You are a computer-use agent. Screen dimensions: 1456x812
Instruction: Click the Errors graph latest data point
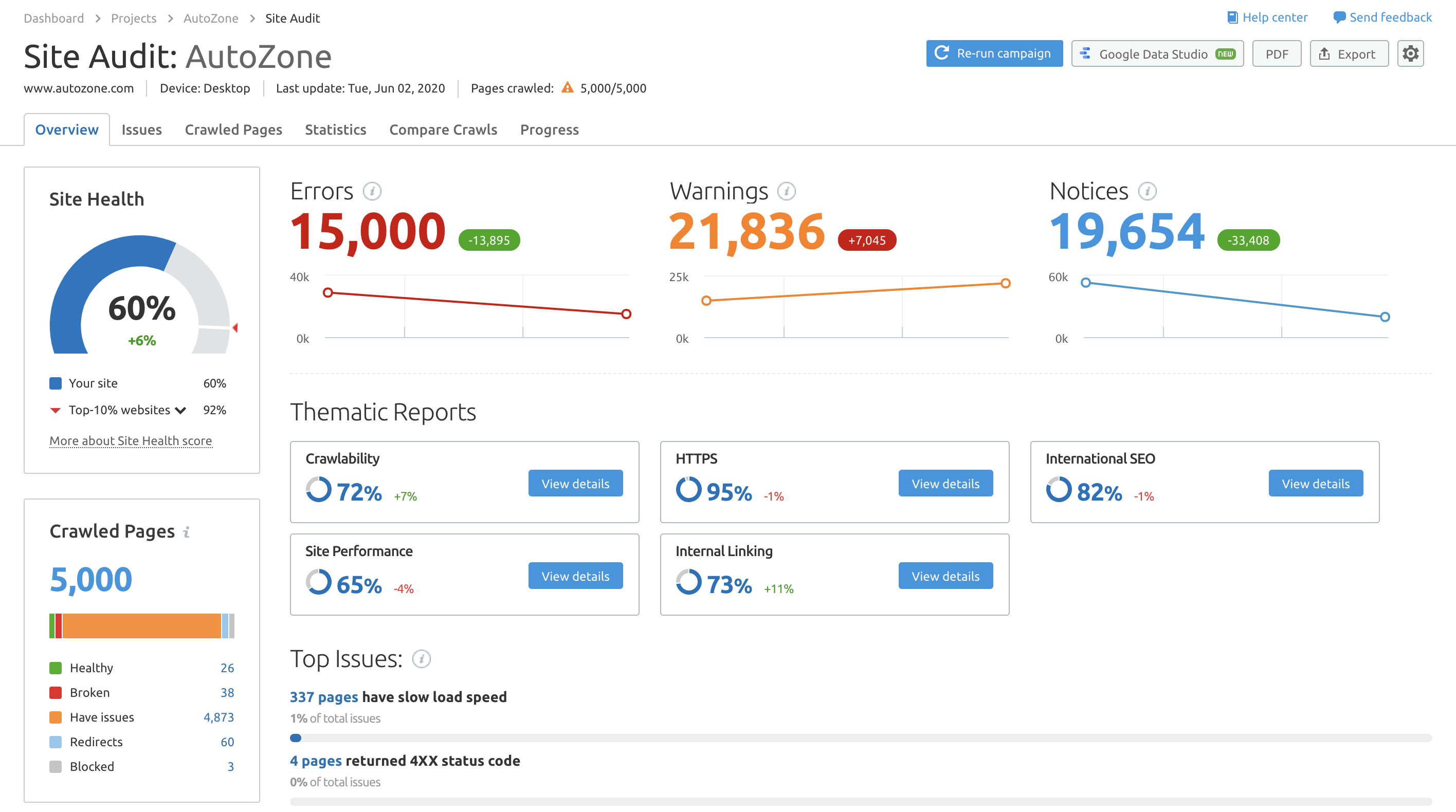pyautogui.click(x=626, y=314)
